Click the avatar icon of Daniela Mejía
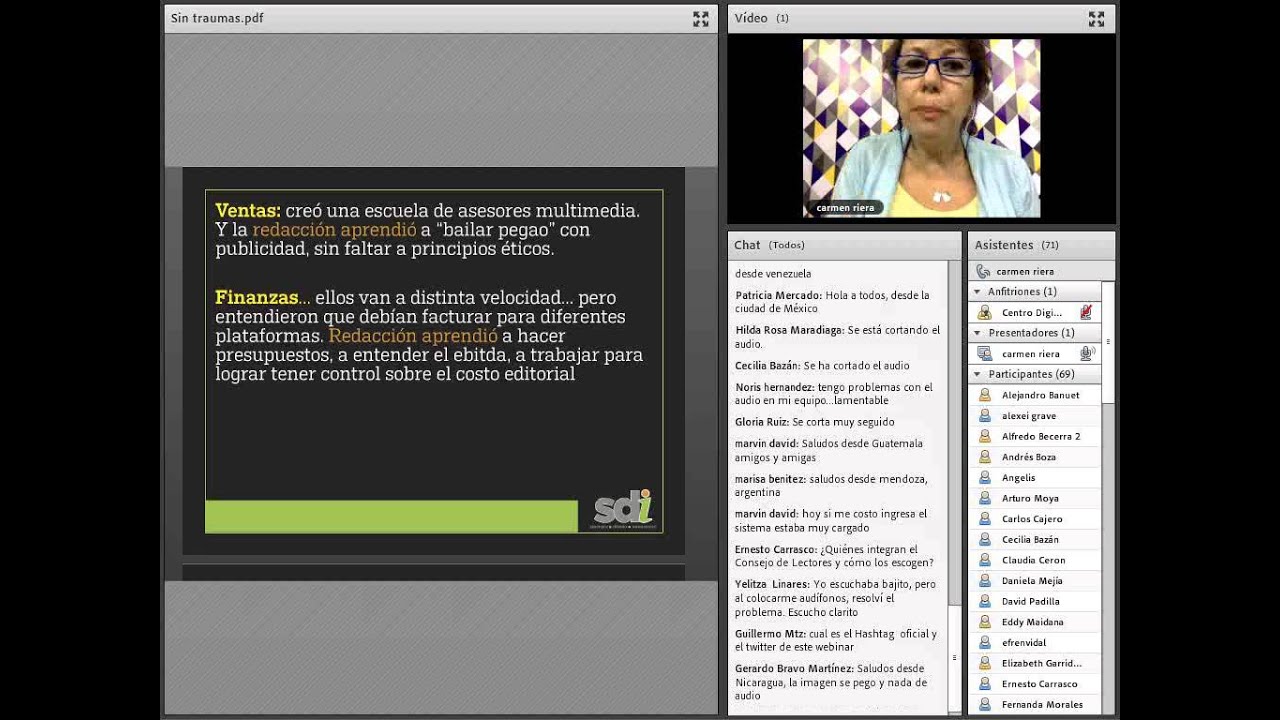 point(984,580)
